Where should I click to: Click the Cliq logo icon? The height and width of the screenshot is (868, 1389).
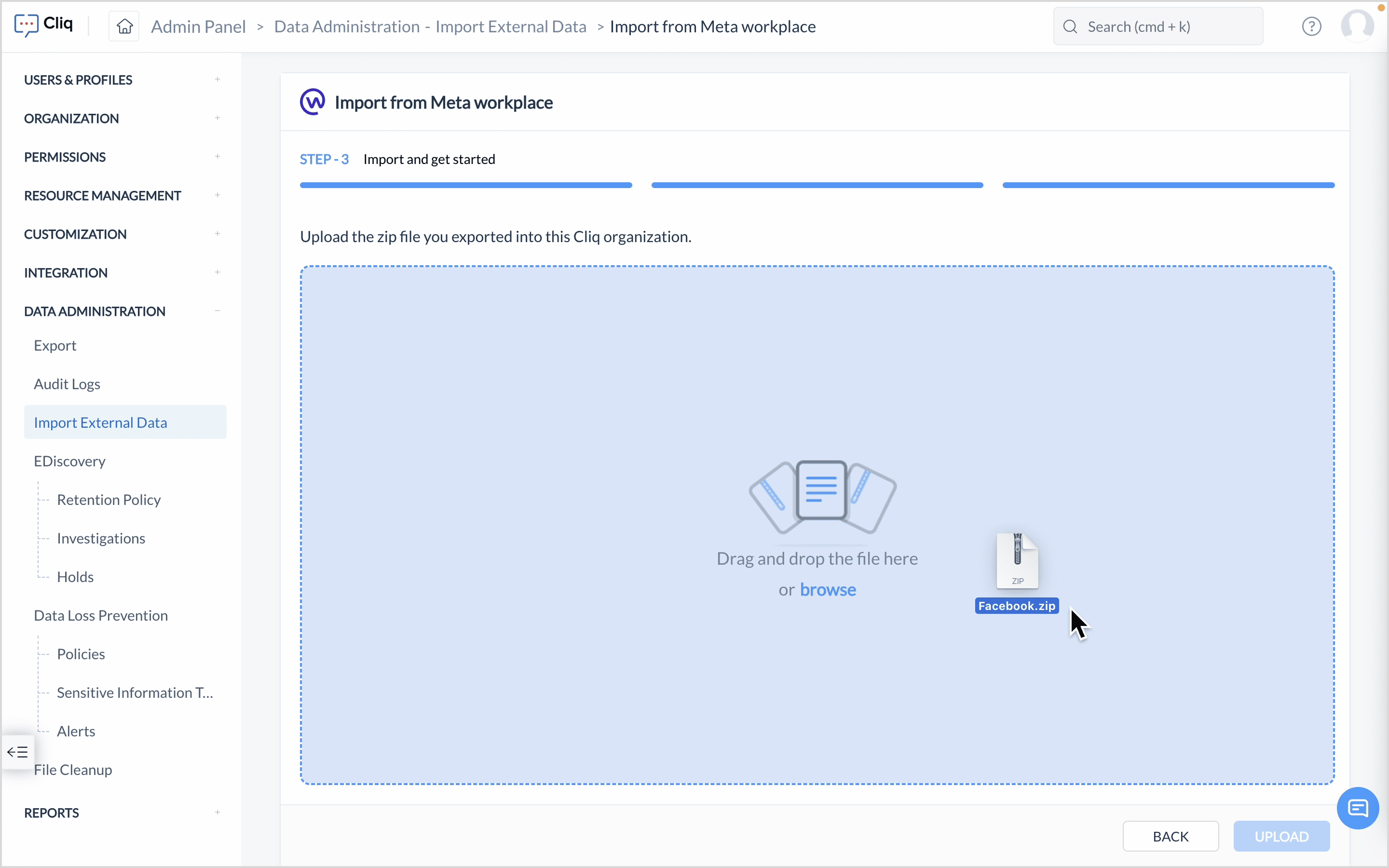point(26,25)
